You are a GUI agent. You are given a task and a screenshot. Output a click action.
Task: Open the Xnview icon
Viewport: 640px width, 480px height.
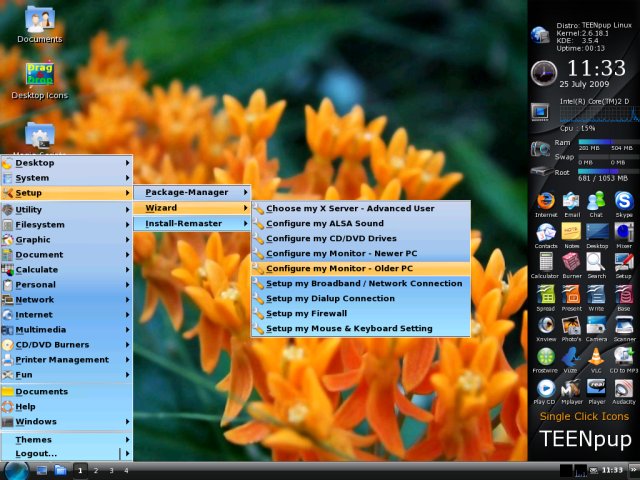click(x=546, y=325)
